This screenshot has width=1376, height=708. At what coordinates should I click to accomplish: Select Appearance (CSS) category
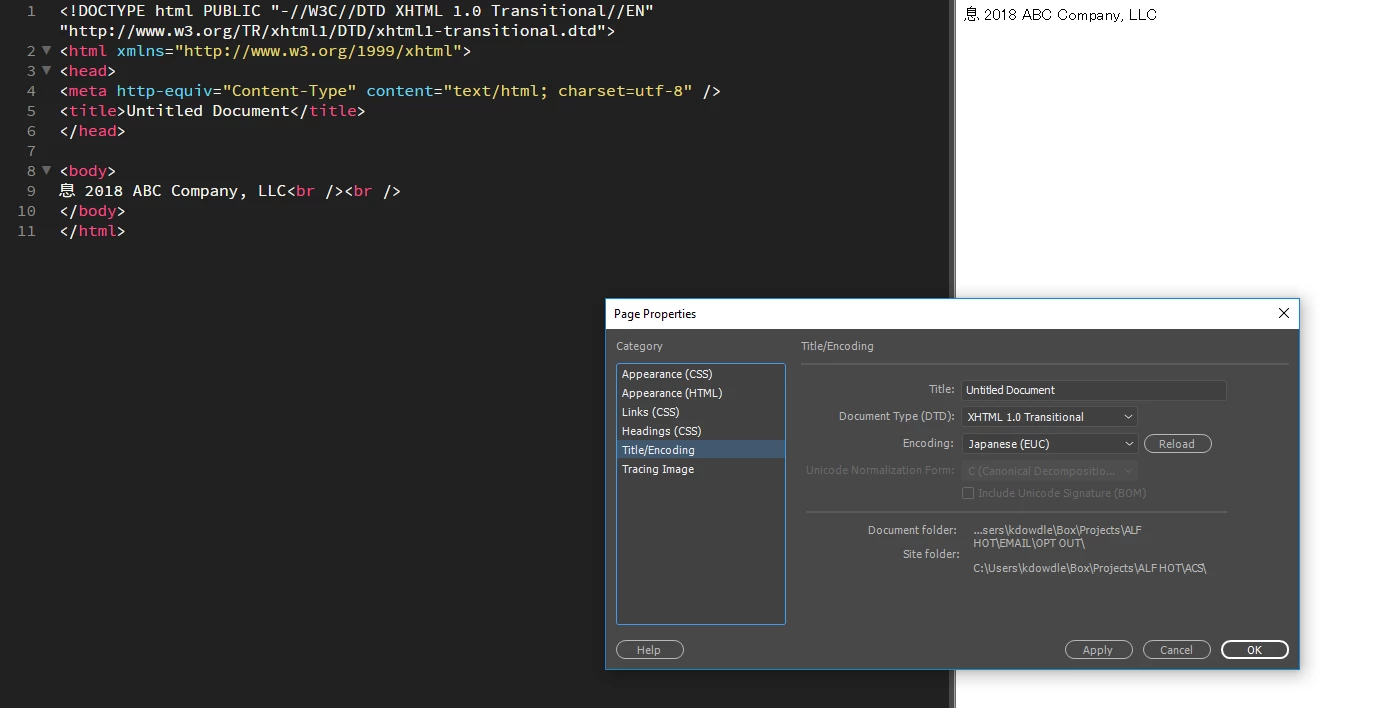[x=701, y=374]
